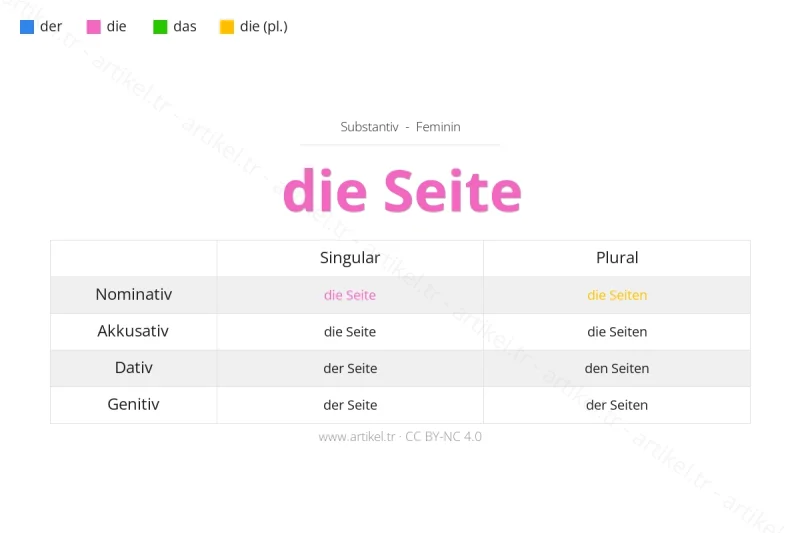Click the genitive plural 'der Seiten' cell

tap(617, 405)
